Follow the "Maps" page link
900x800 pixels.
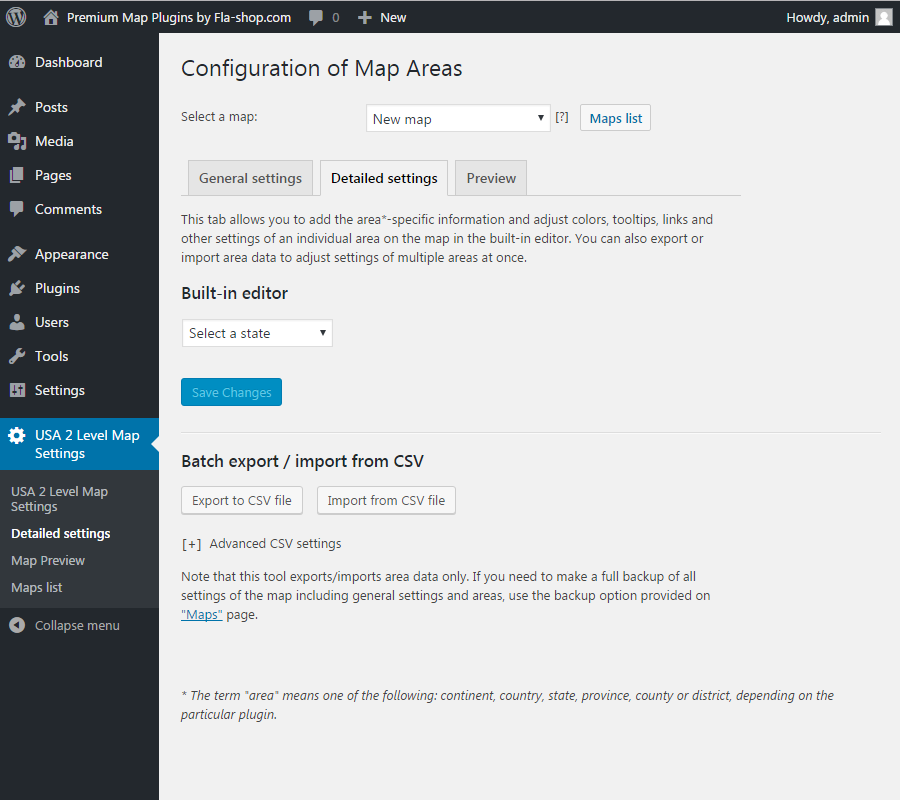pos(201,615)
